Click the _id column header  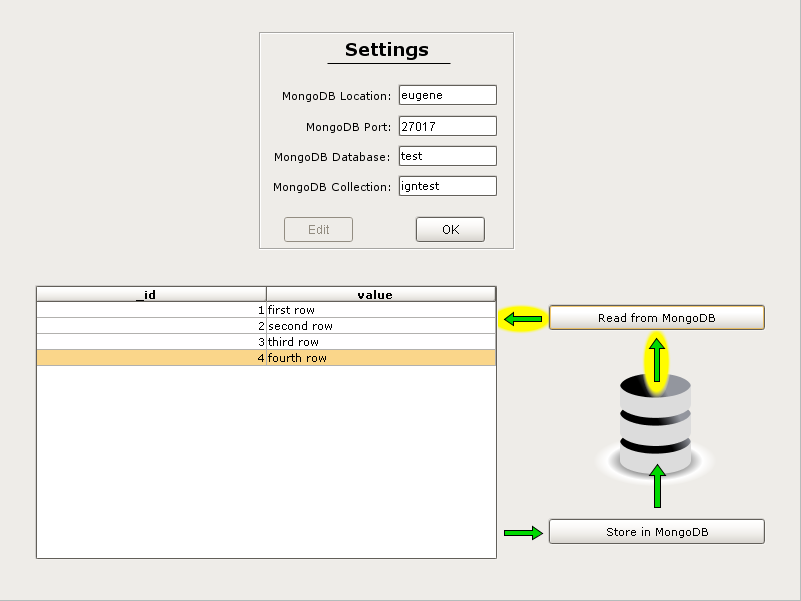coord(150,294)
